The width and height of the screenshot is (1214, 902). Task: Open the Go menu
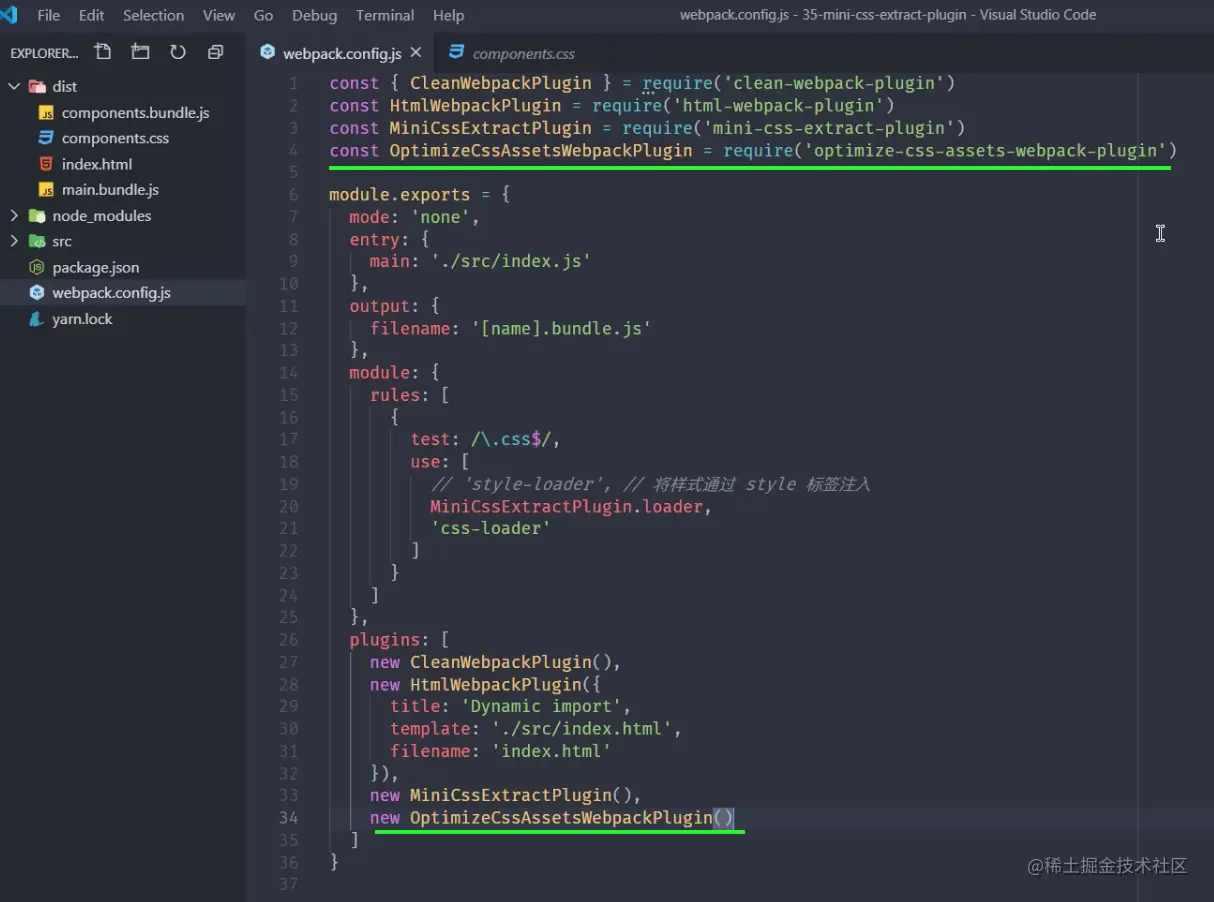pos(263,15)
